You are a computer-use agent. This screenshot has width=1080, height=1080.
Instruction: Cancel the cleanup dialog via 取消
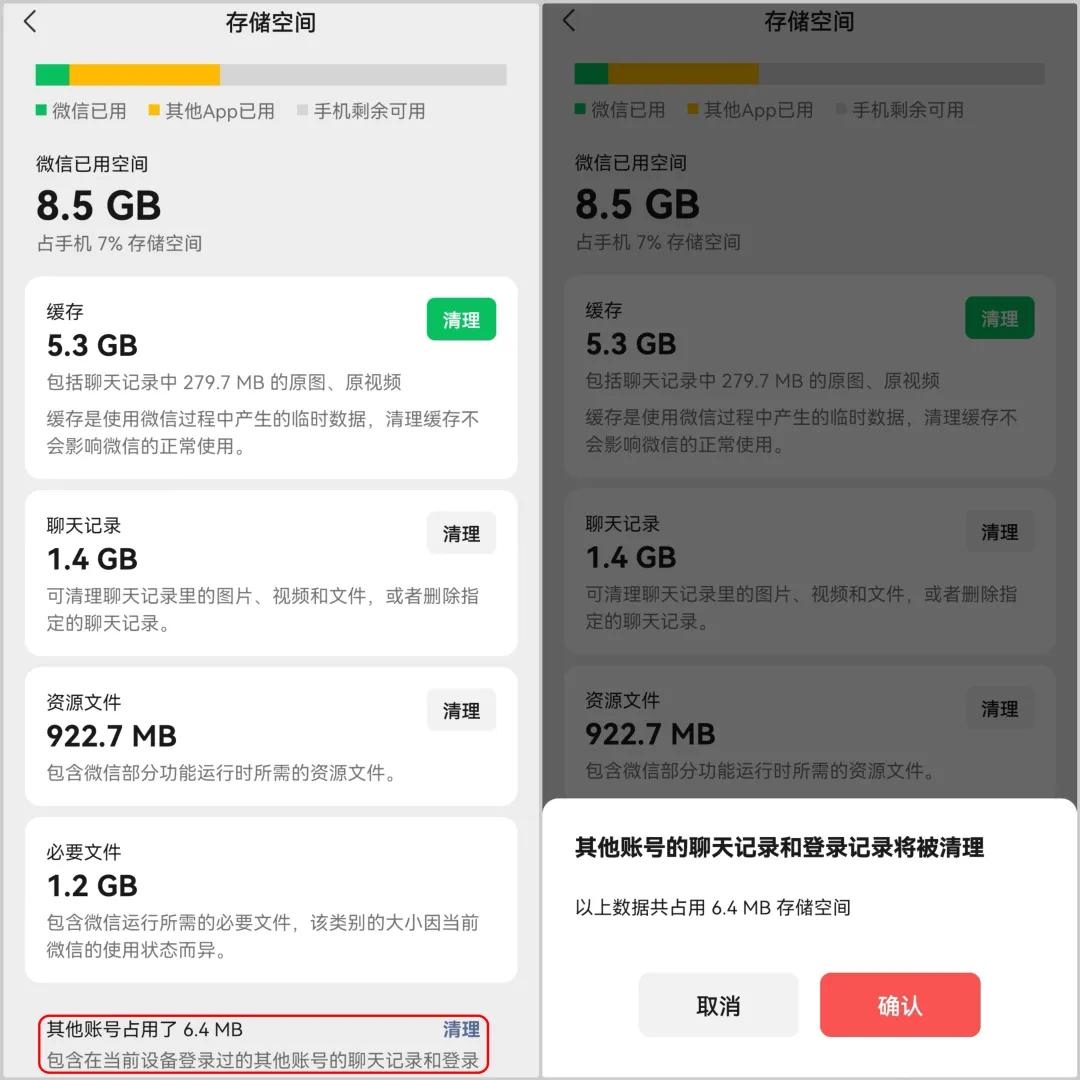click(718, 1004)
